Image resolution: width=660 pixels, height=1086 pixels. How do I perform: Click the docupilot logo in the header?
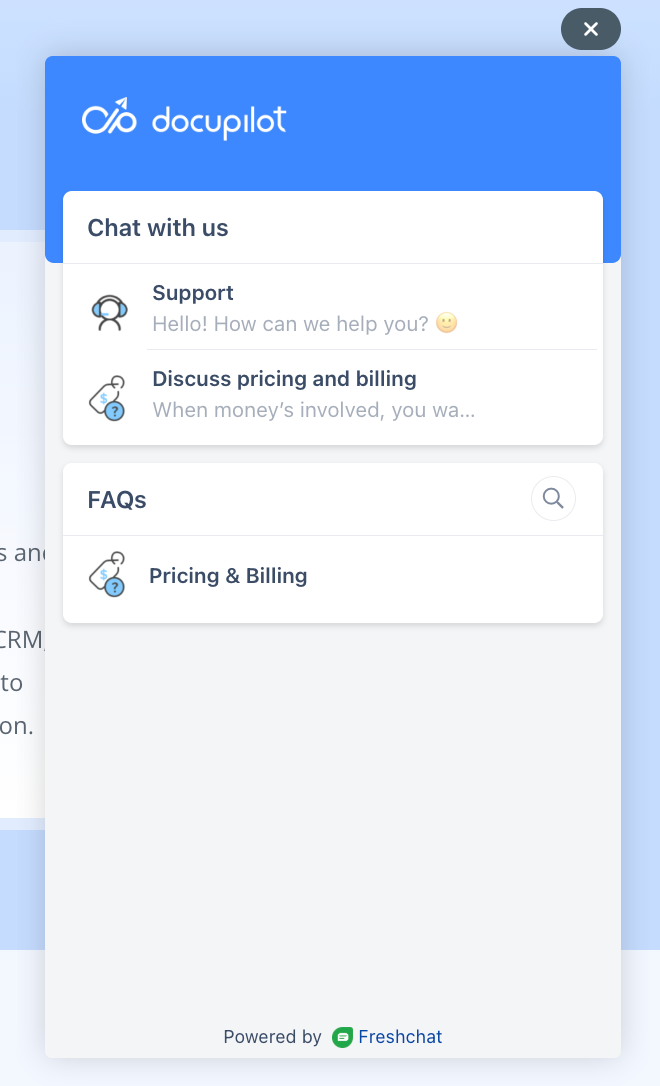[184, 120]
